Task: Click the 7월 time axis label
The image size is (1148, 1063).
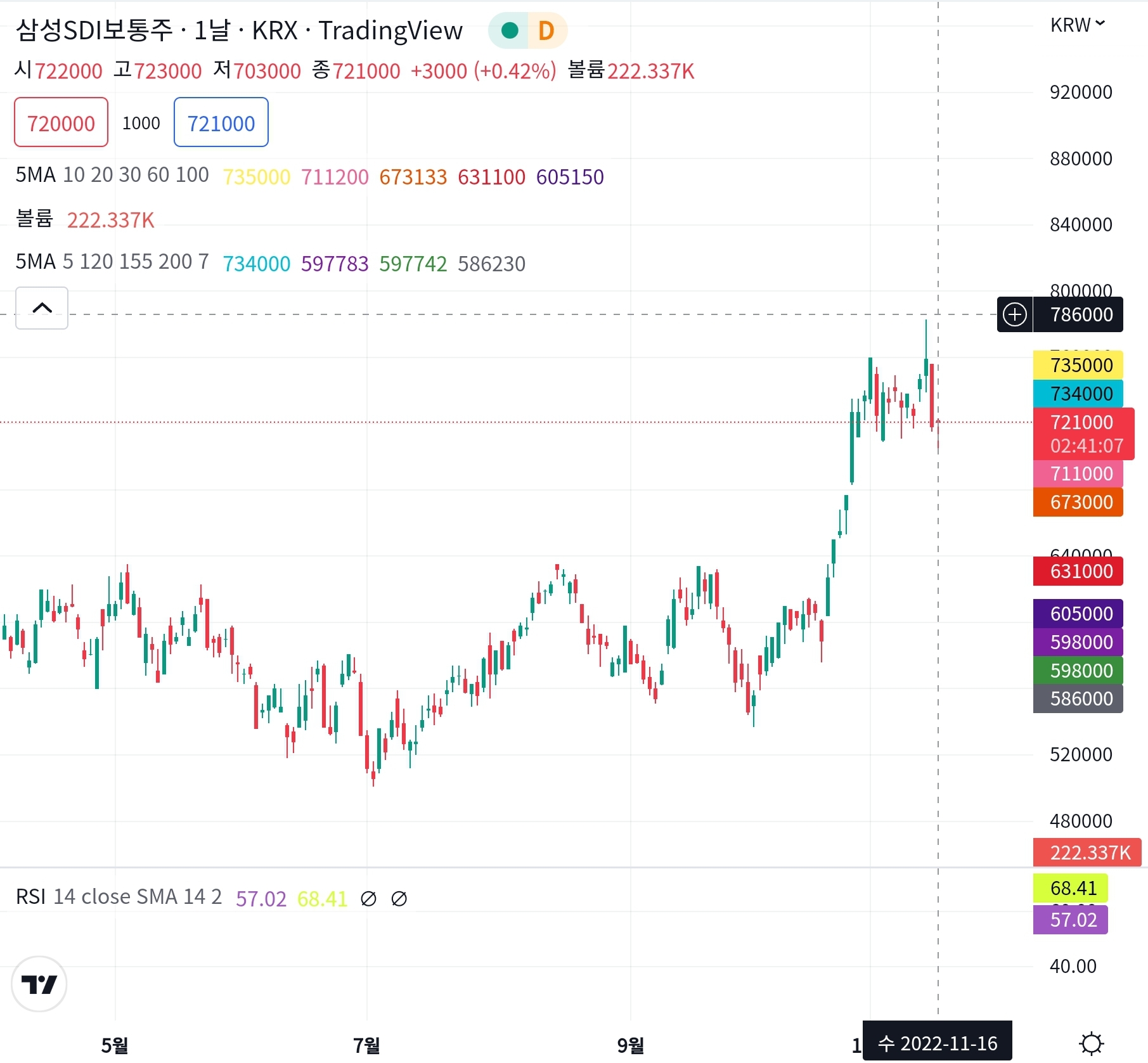Action: coord(366,1045)
